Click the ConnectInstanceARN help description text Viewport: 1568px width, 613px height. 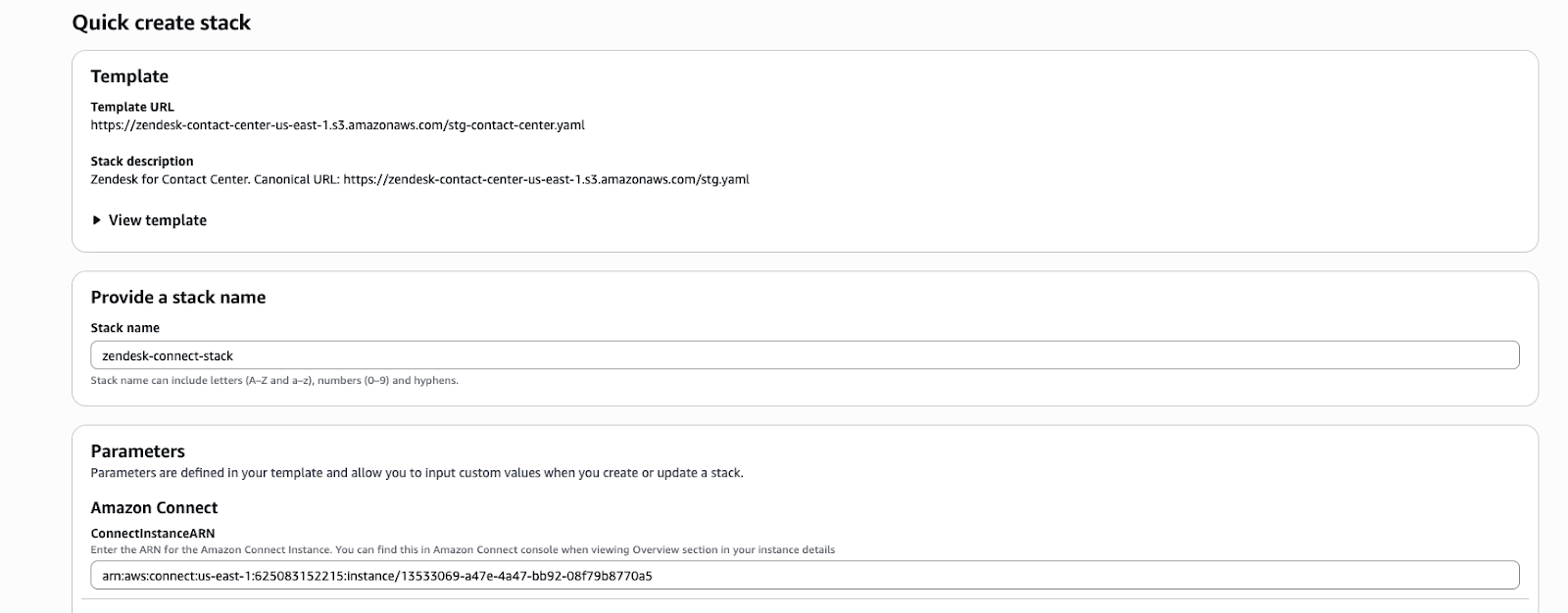point(463,550)
